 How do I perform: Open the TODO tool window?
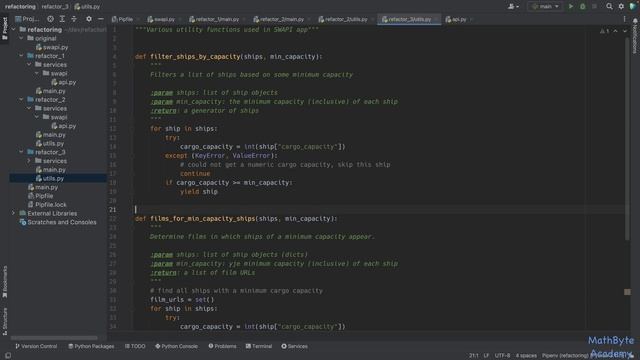[135, 346]
